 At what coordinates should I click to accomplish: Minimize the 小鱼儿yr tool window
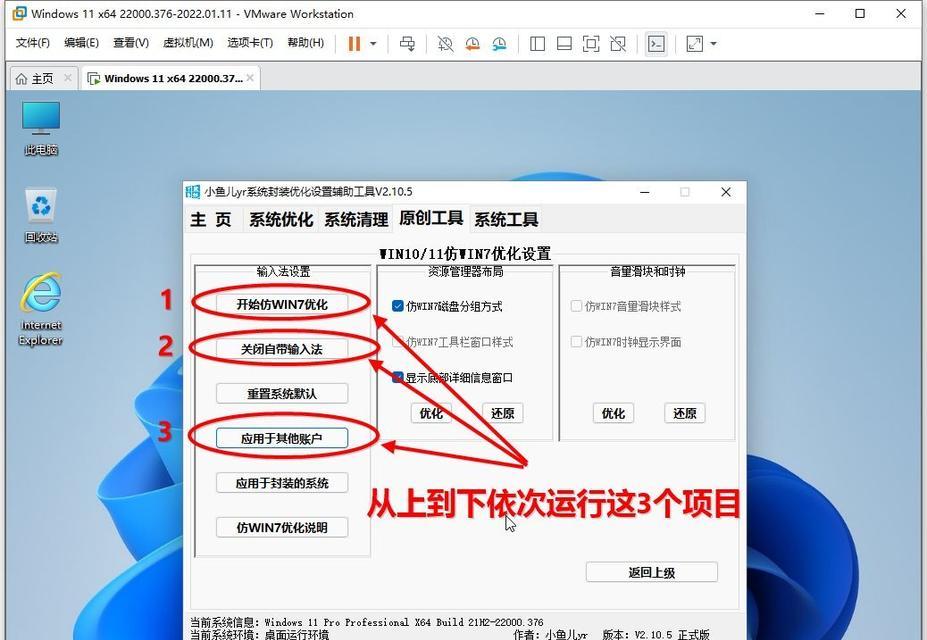pyautogui.click(x=644, y=192)
